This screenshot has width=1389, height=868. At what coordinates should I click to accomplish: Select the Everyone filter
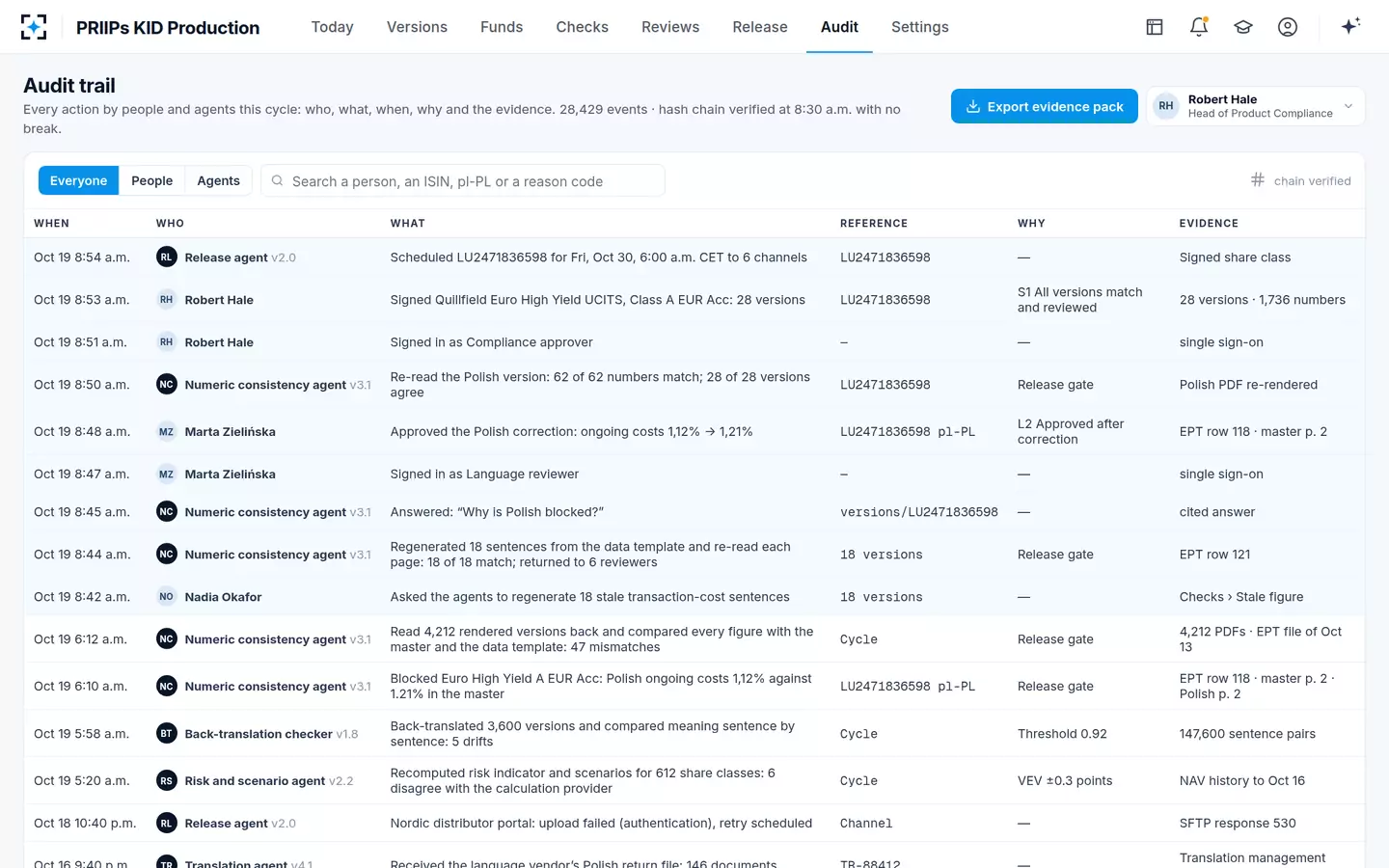coord(79,180)
